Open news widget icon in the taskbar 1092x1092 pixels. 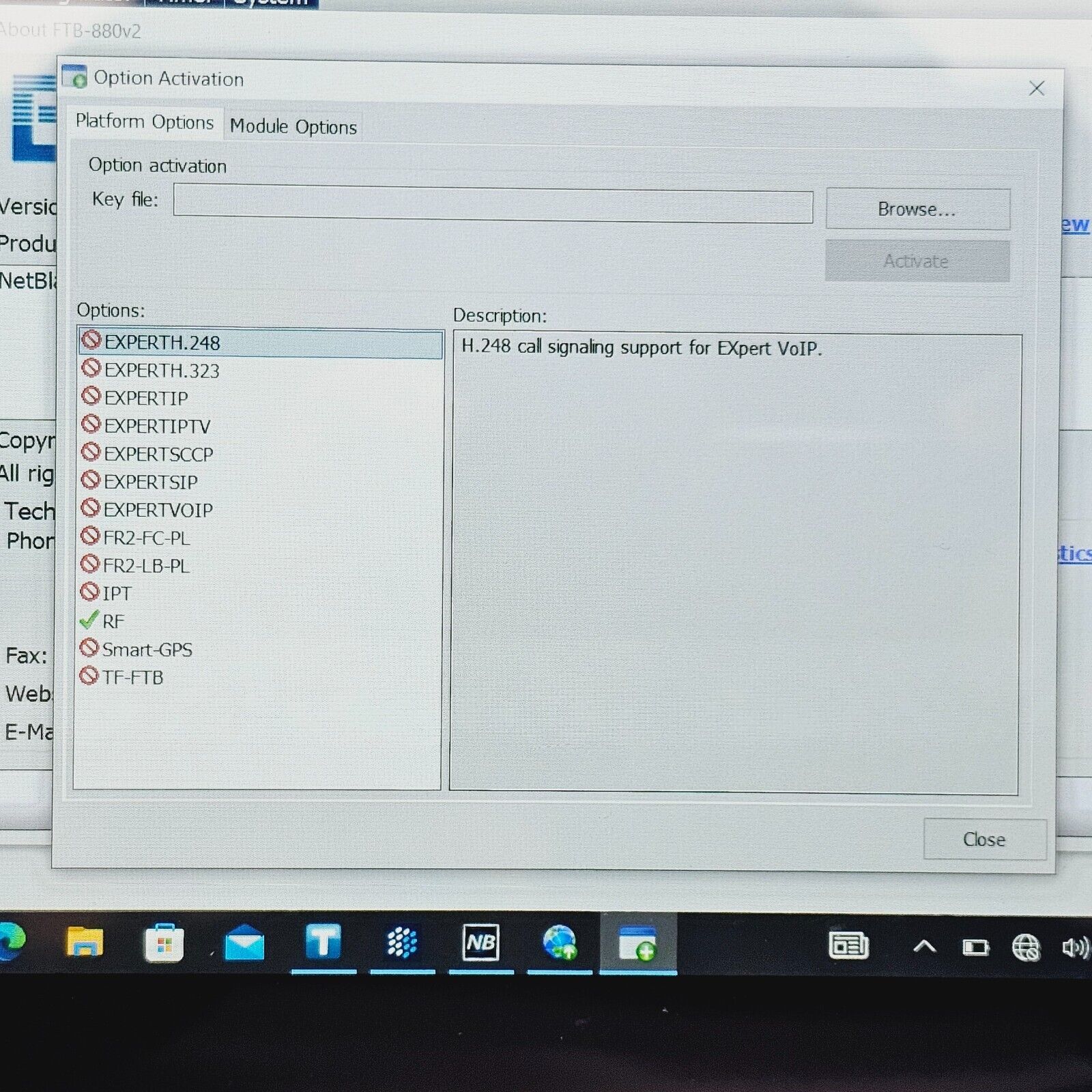[848, 946]
